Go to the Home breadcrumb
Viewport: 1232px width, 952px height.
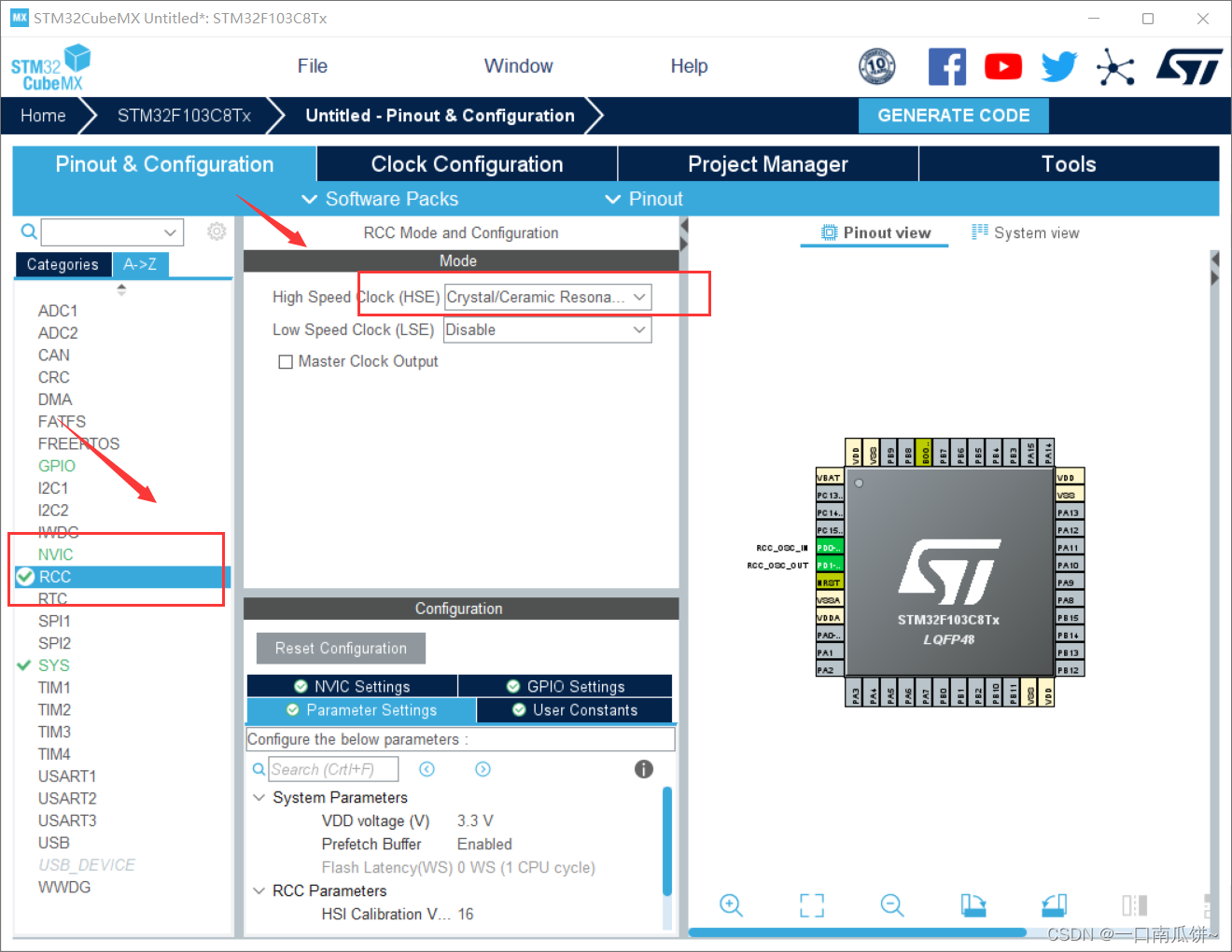[43, 116]
